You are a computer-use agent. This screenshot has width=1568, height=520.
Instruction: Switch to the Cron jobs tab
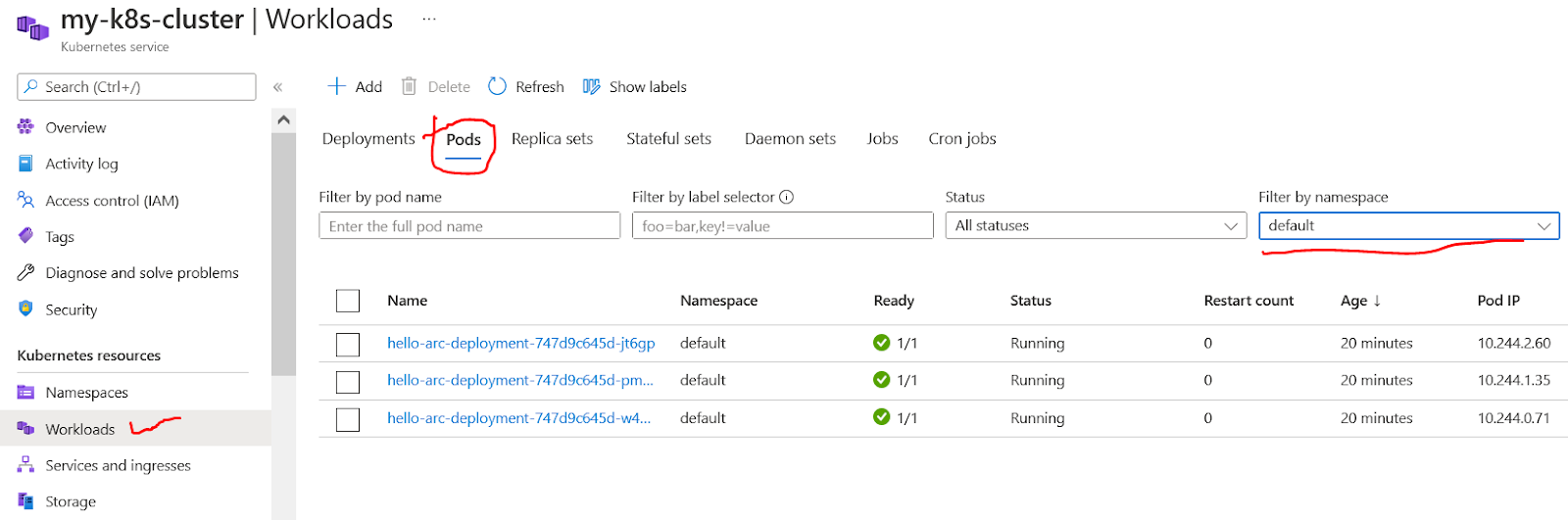click(x=962, y=138)
